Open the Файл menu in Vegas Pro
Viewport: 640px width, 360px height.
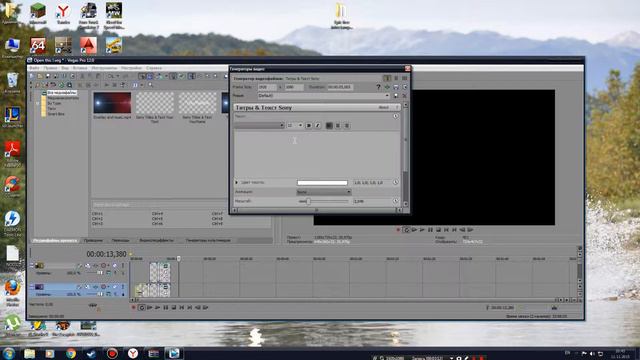[34, 68]
